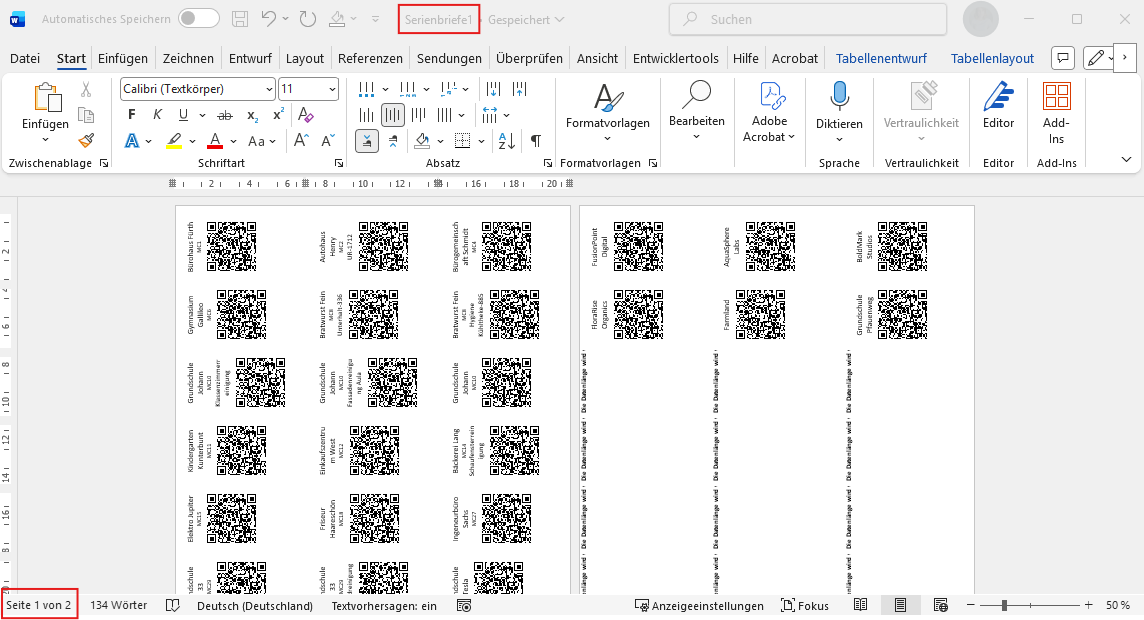
Task: Expand the Formatvorlagen gallery dropdown
Action: pyautogui.click(x=607, y=138)
